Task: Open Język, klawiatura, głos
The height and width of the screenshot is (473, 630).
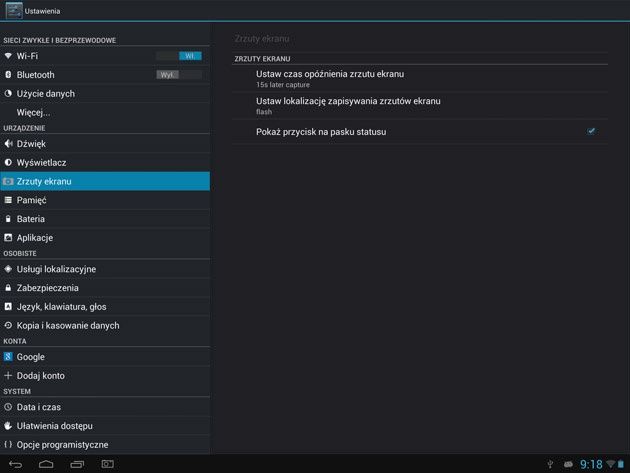Action: pos(105,307)
